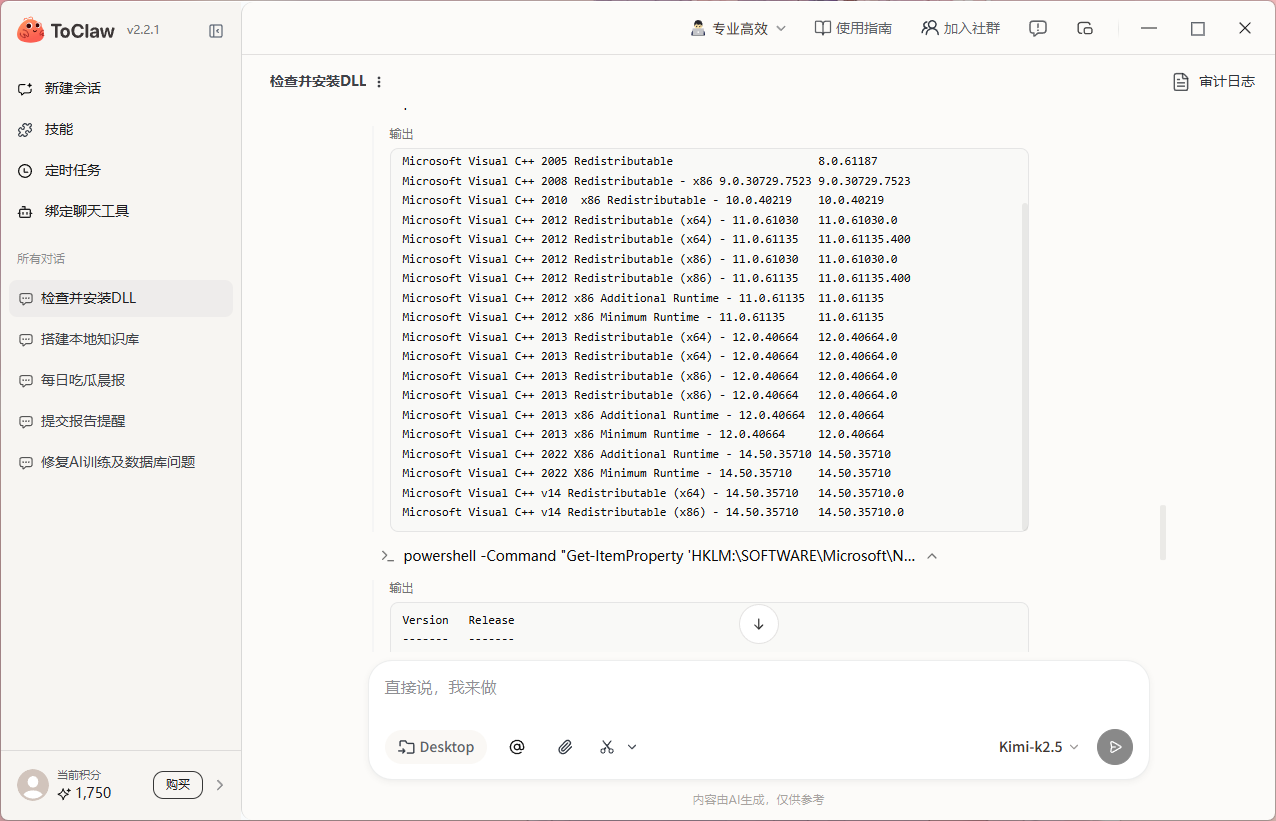Start a new conversation (新建会话)
Screen dimensions: 1276x821
(121, 88)
